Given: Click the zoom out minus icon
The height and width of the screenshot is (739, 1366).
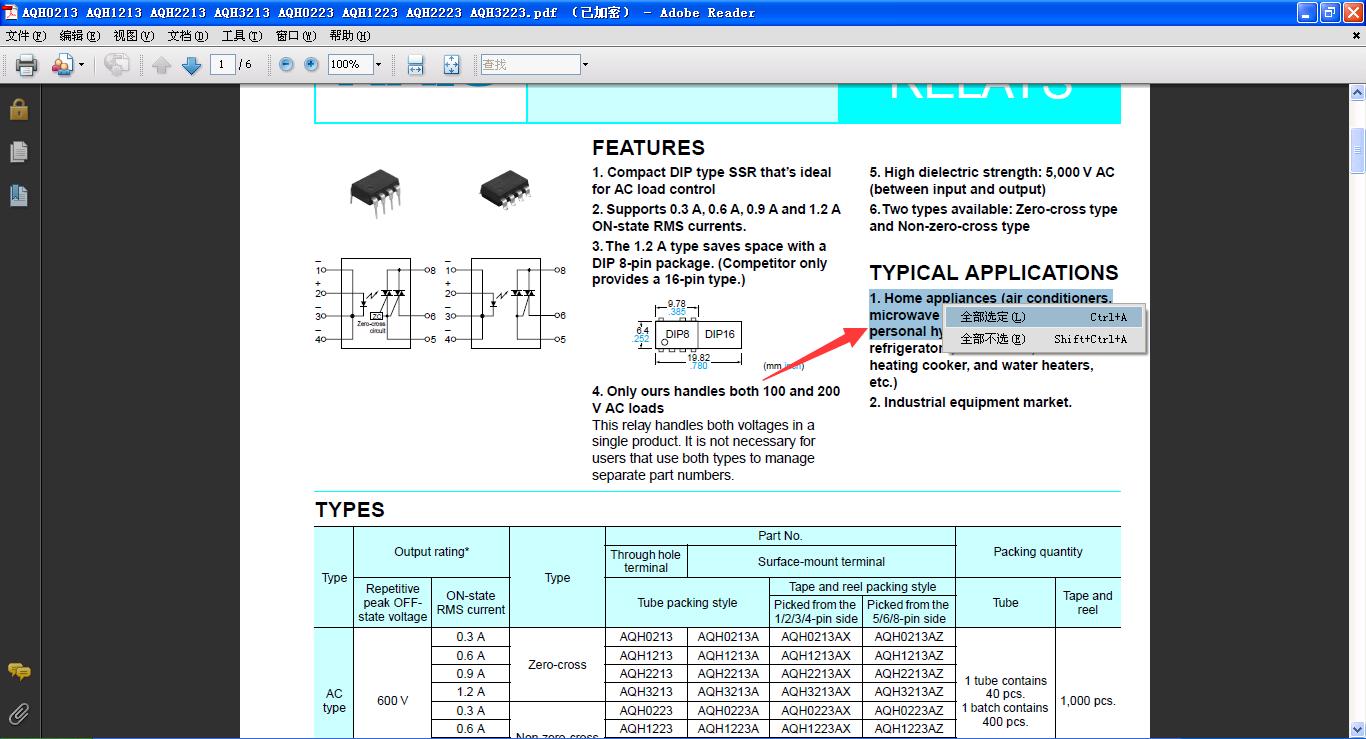Looking at the screenshot, I should point(286,64).
